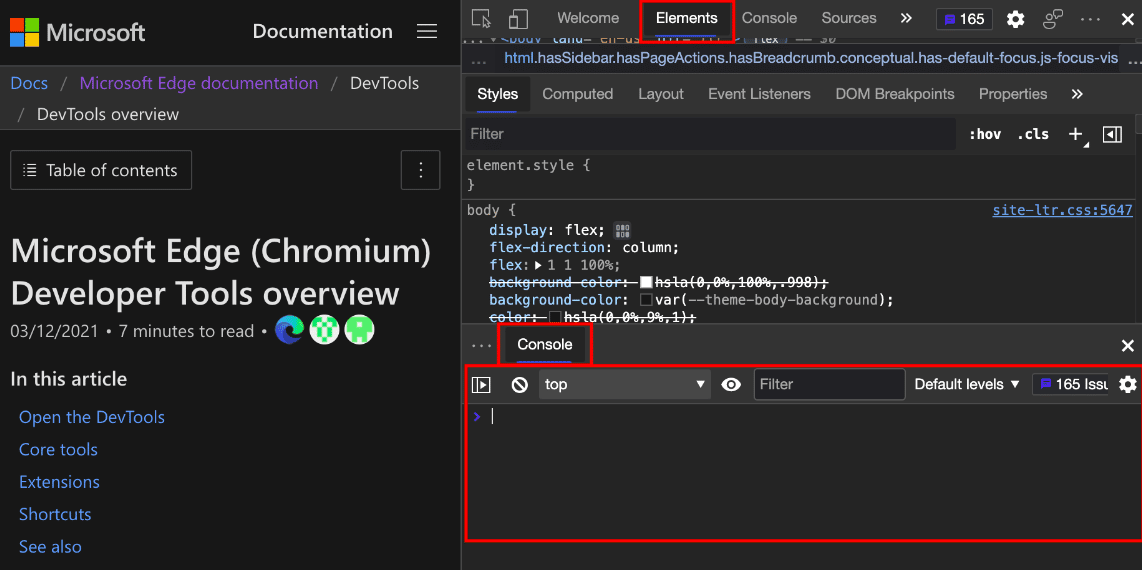Open Console settings gear icon
Screen dimensions: 1142x570
click(x=1127, y=384)
